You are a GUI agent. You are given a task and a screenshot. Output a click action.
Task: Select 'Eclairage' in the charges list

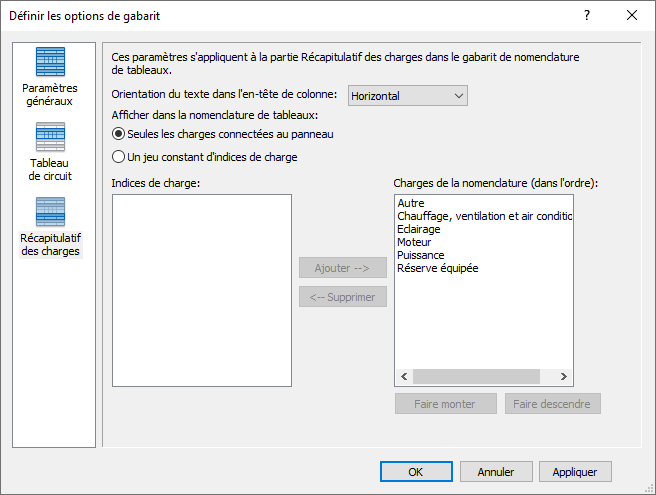coord(418,230)
